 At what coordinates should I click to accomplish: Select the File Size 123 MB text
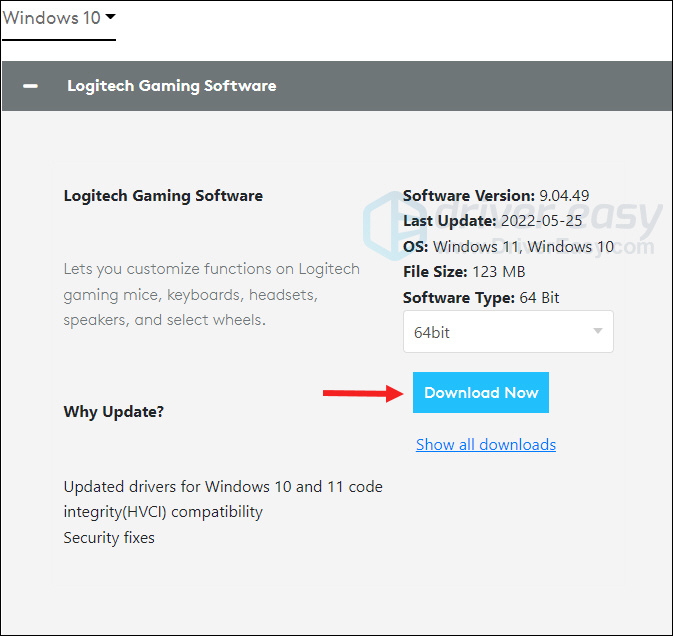(464, 272)
